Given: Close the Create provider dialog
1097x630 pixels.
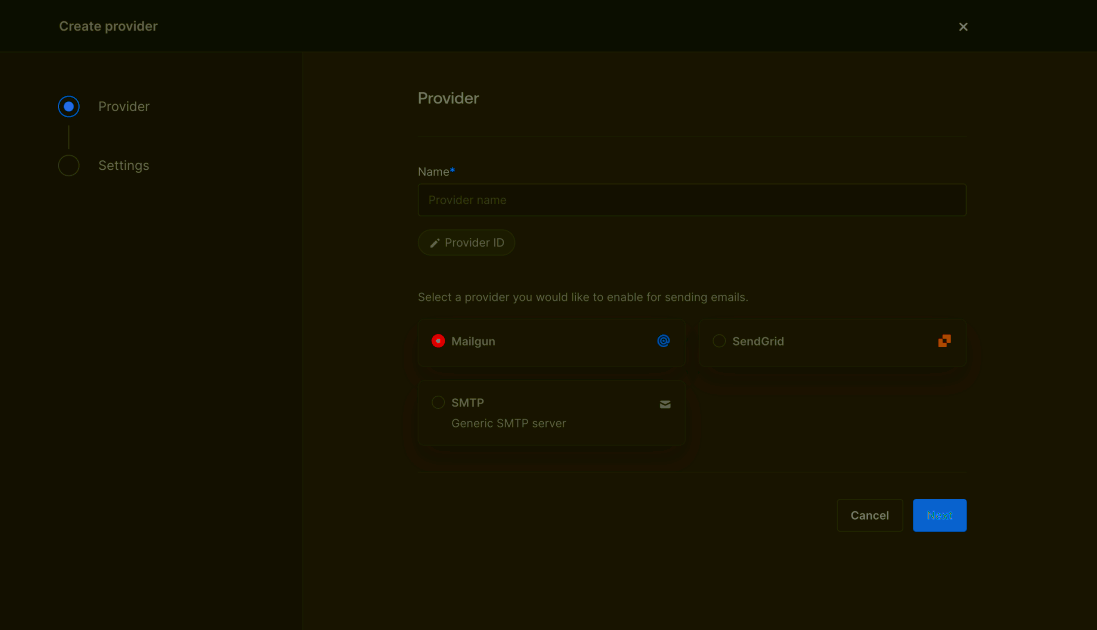Looking at the screenshot, I should tap(963, 27).
